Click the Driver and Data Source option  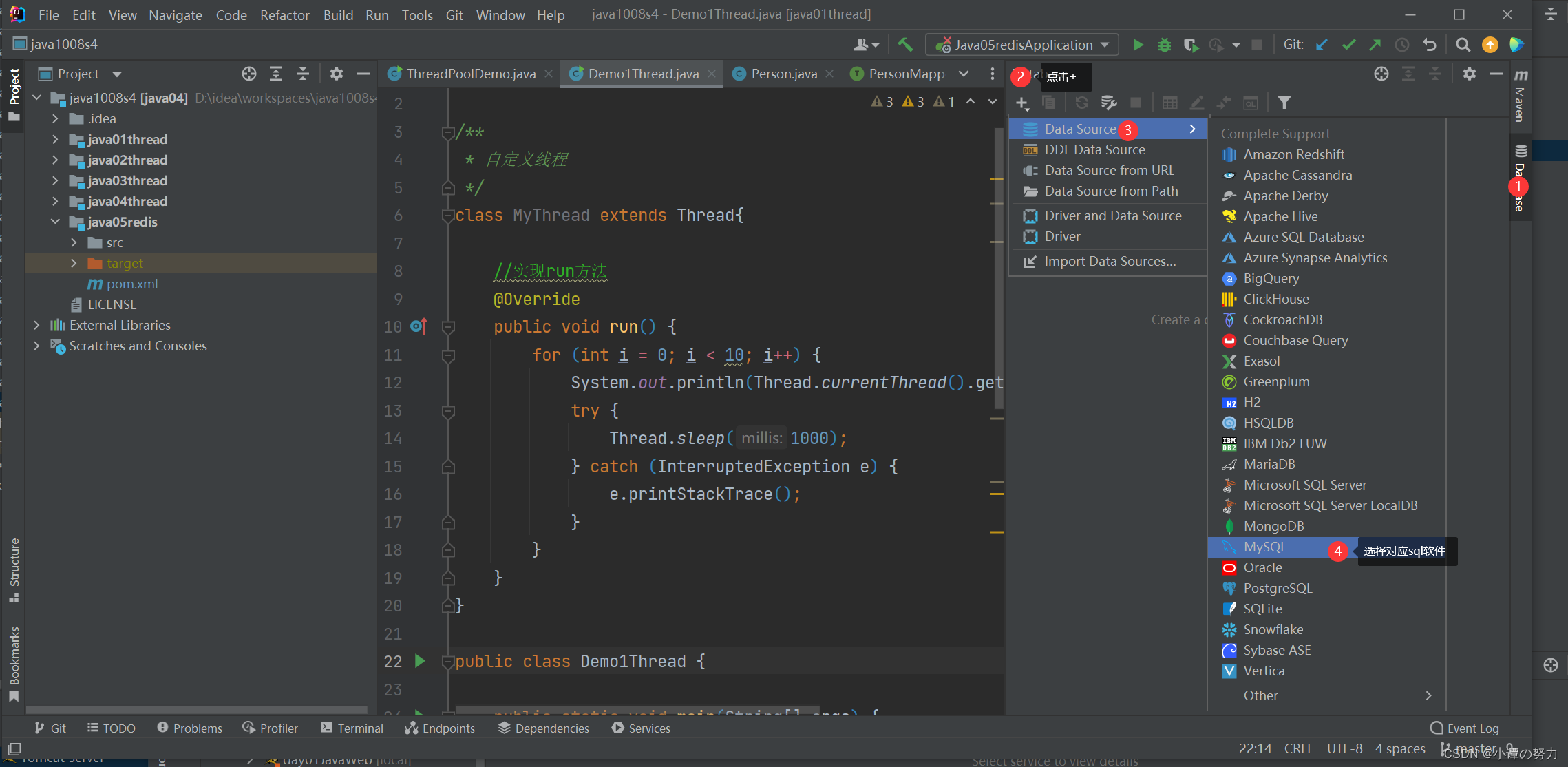1111,215
